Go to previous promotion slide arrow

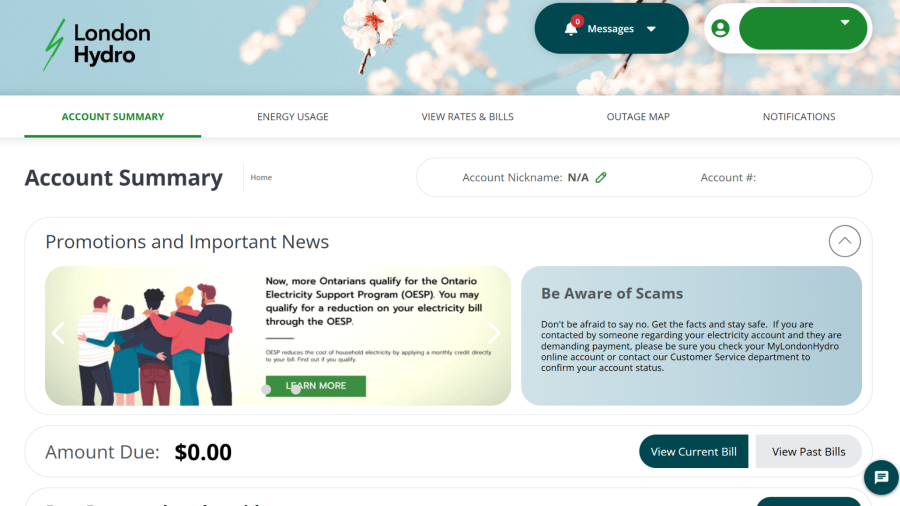pos(58,333)
